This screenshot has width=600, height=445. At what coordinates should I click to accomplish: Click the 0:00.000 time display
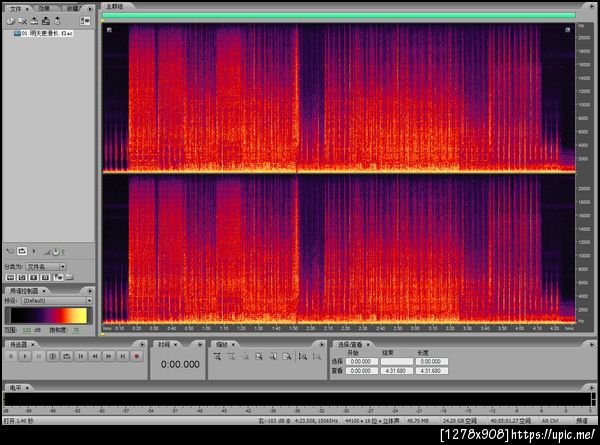tap(180, 365)
